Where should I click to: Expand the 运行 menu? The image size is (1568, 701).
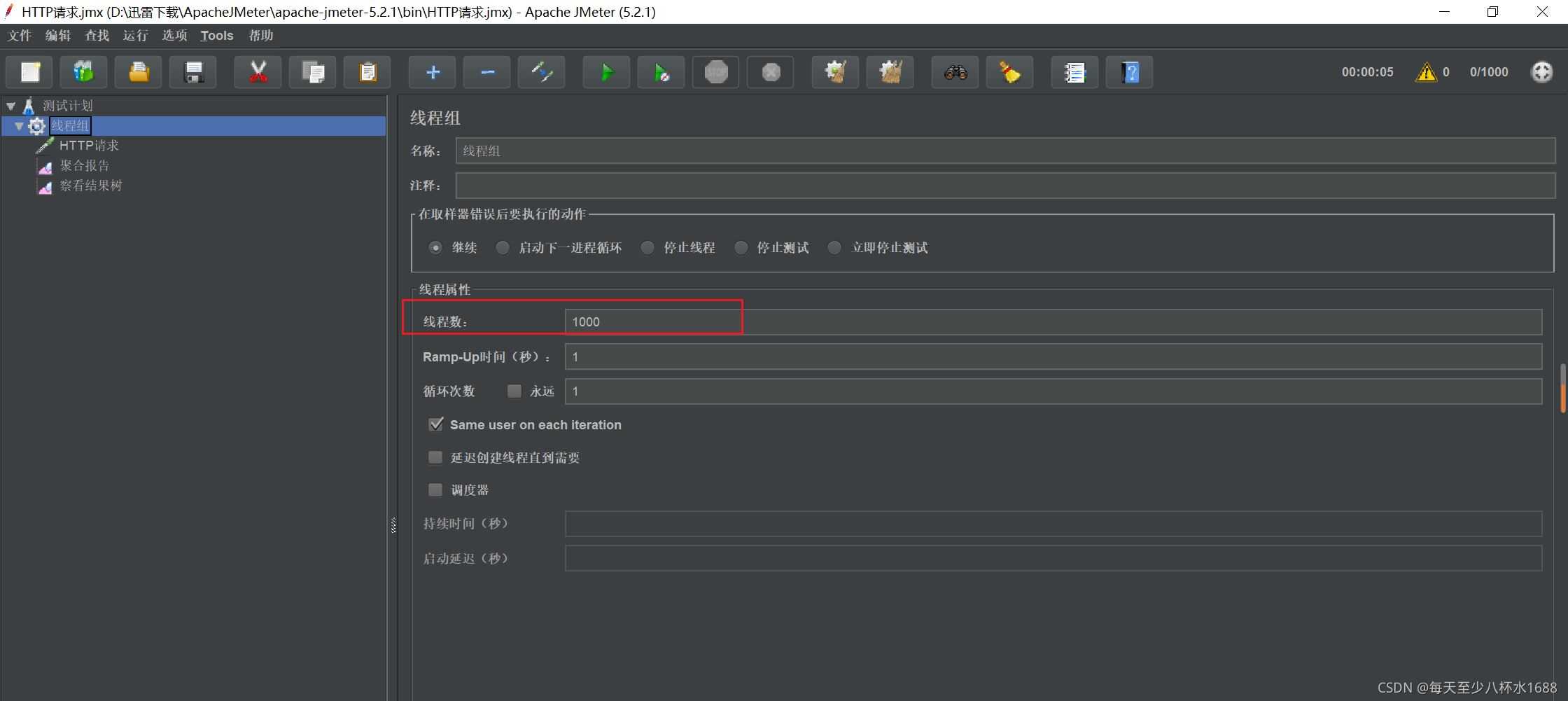tap(135, 35)
